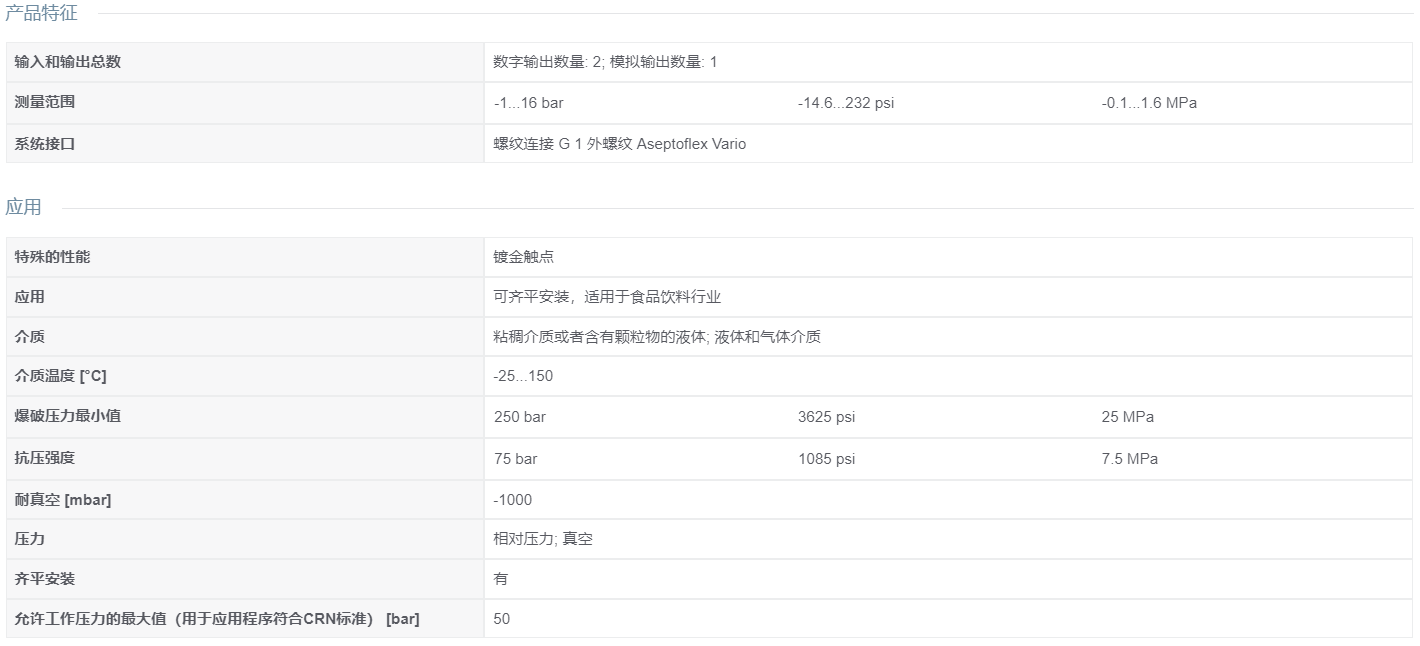This screenshot has width=1420, height=646.
Task: Click the -1...16 bar value
Action: (528, 103)
